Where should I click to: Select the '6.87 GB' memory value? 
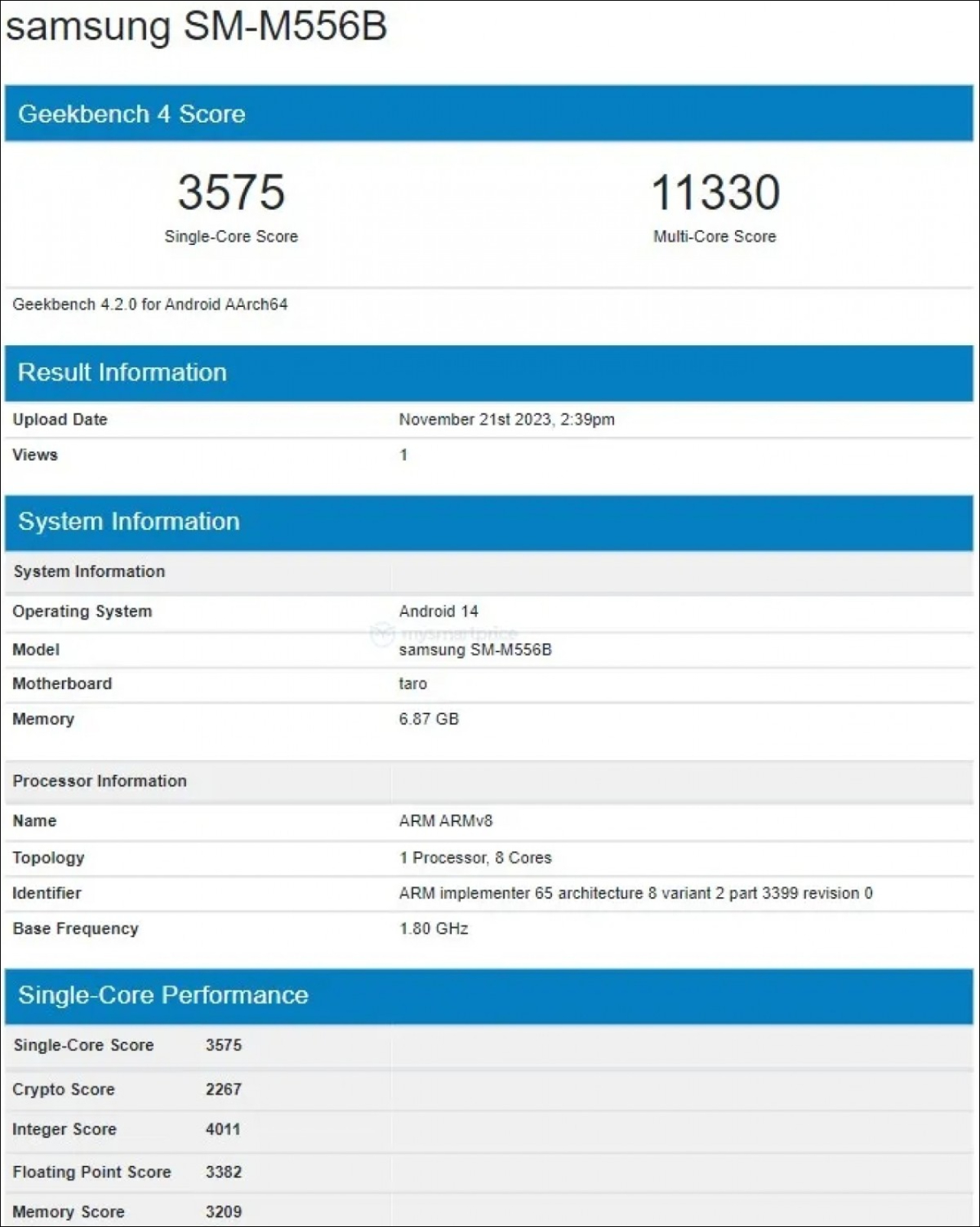coord(429,719)
